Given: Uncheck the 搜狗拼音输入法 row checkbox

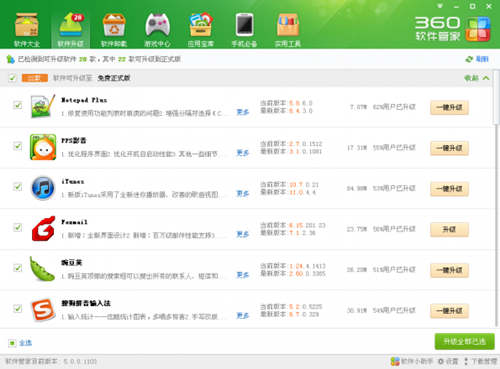Looking at the screenshot, I should pos(17,308).
